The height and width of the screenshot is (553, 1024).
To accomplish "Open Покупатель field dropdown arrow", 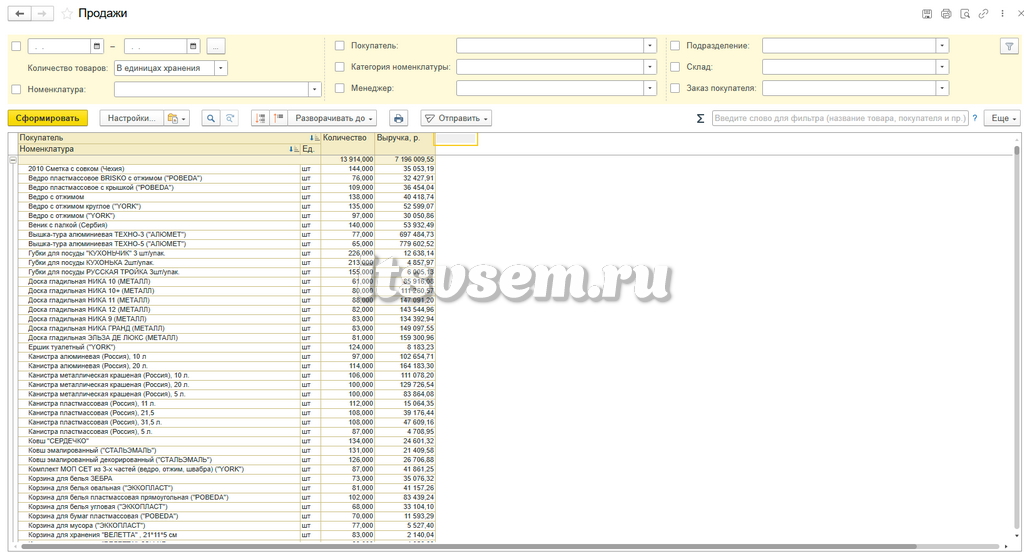I will (x=650, y=46).
